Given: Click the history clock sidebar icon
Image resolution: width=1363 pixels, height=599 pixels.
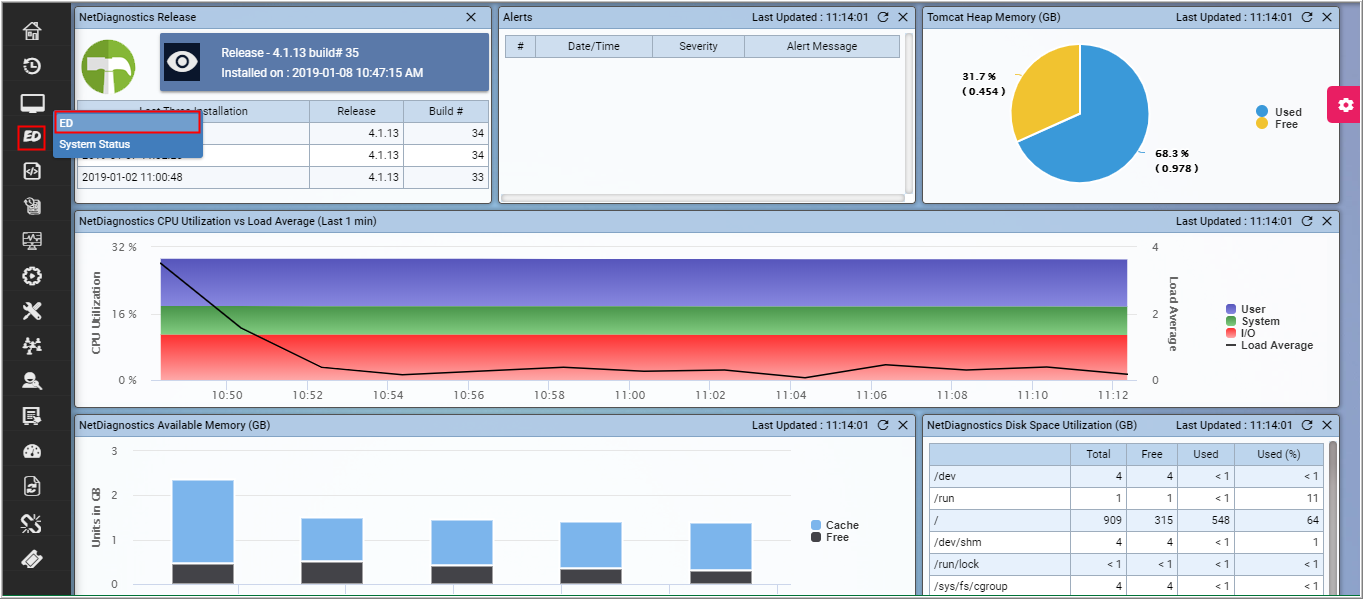Looking at the screenshot, I should [x=32, y=66].
